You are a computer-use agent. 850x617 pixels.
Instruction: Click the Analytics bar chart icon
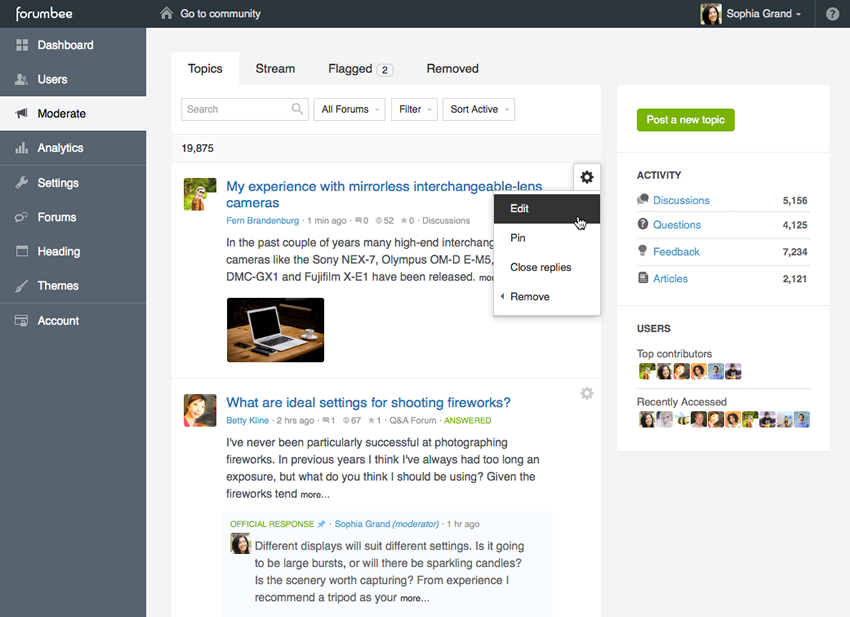point(21,148)
